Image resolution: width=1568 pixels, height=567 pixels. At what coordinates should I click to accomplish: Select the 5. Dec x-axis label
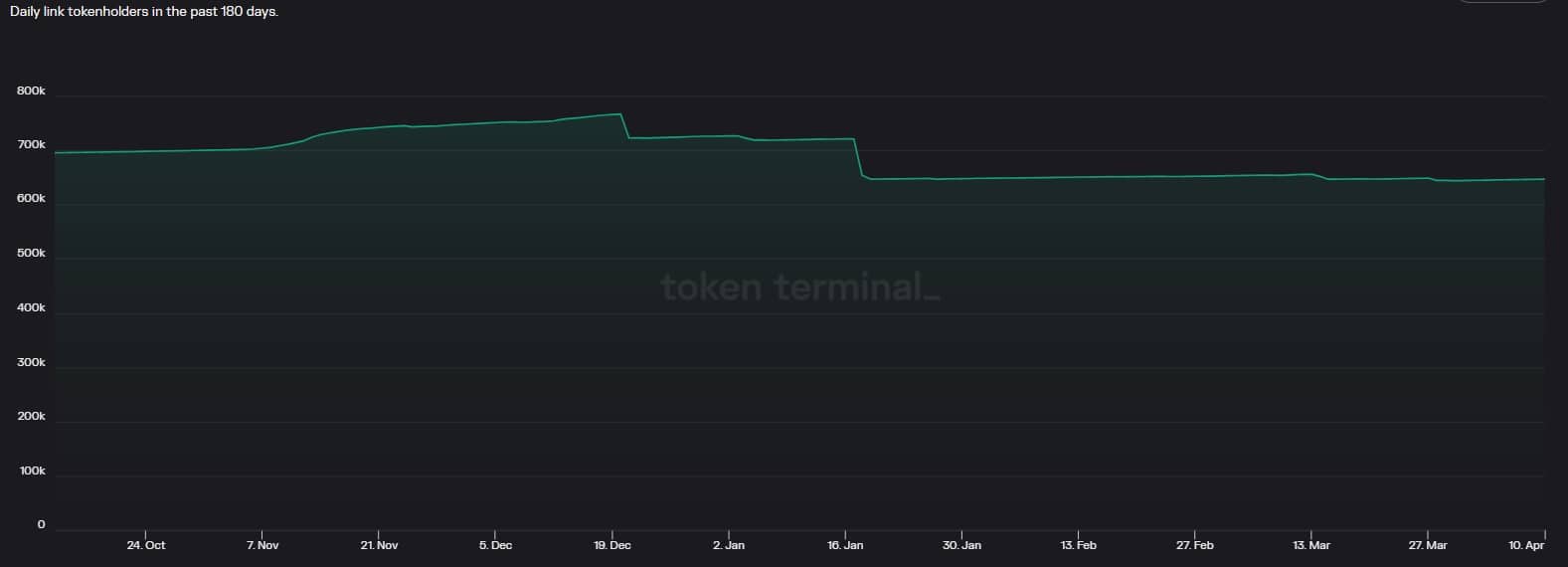[x=495, y=546]
